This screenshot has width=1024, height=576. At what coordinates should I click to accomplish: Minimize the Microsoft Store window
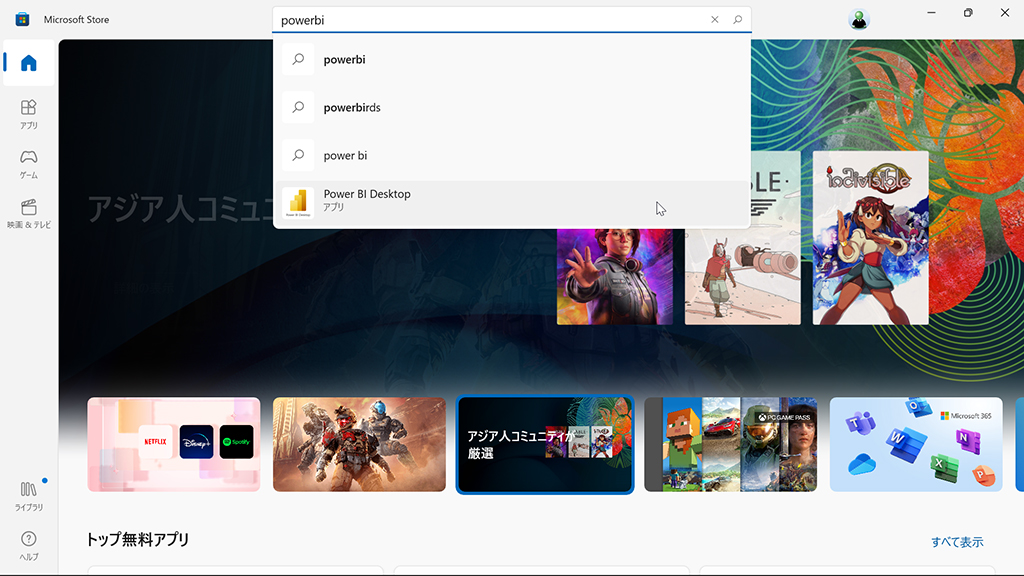[x=931, y=13]
